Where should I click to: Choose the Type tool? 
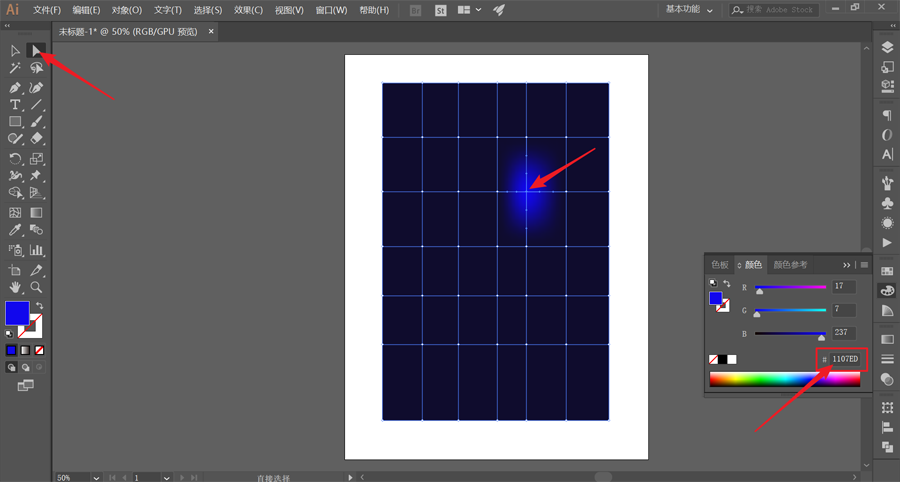point(15,104)
